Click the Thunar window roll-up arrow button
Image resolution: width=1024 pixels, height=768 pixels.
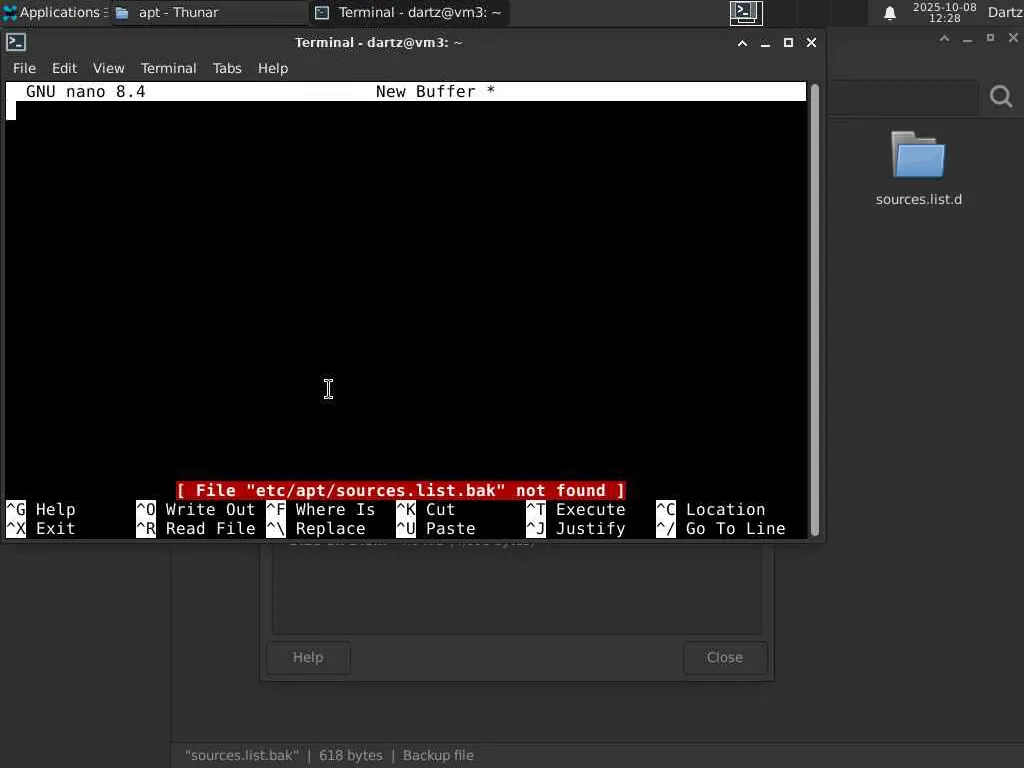944,39
